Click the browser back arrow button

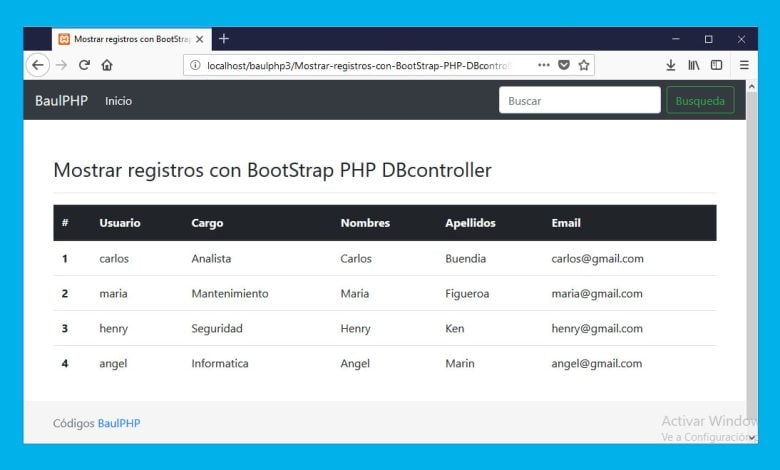coord(38,65)
